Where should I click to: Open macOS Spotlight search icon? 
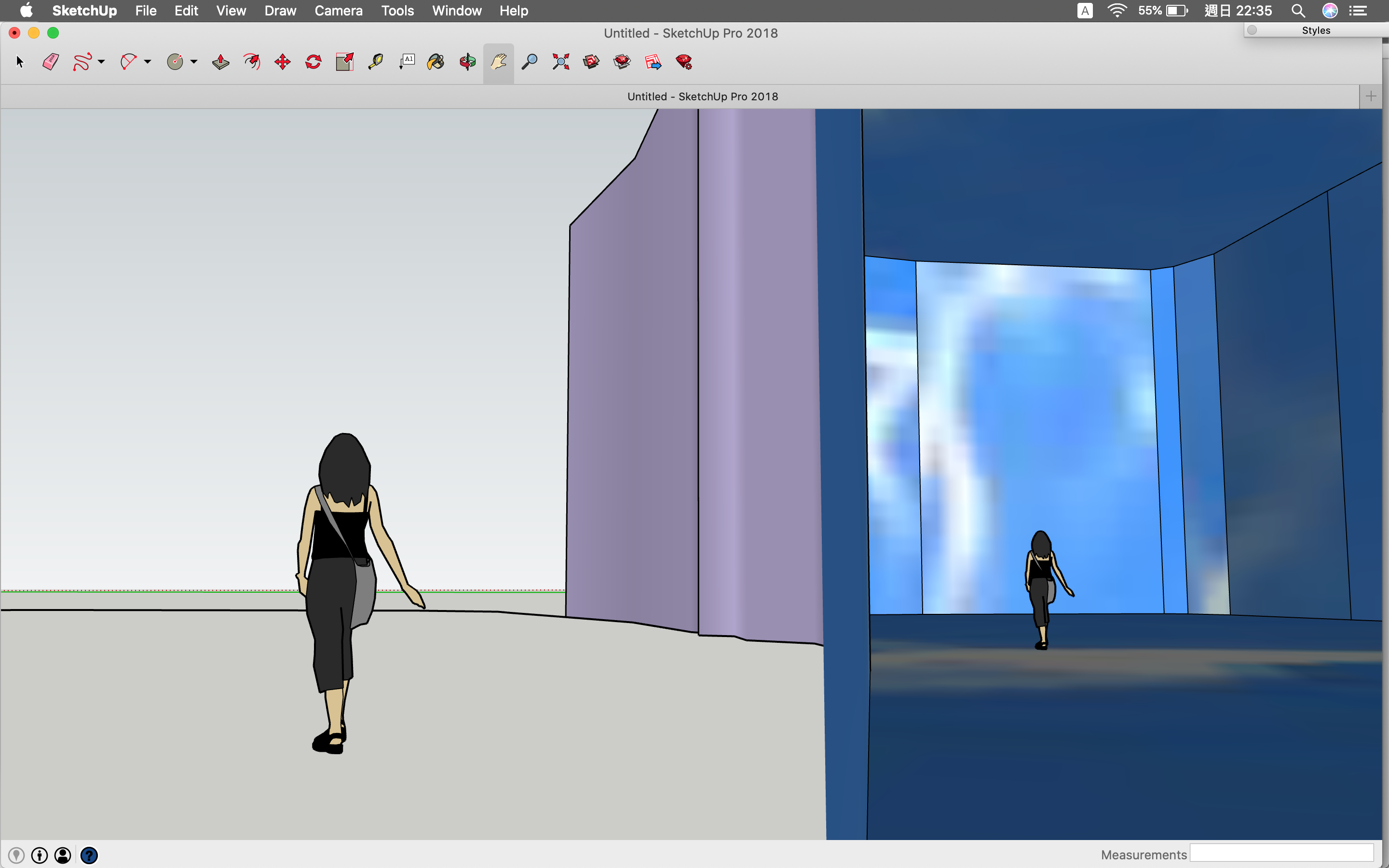(1298, 11)
